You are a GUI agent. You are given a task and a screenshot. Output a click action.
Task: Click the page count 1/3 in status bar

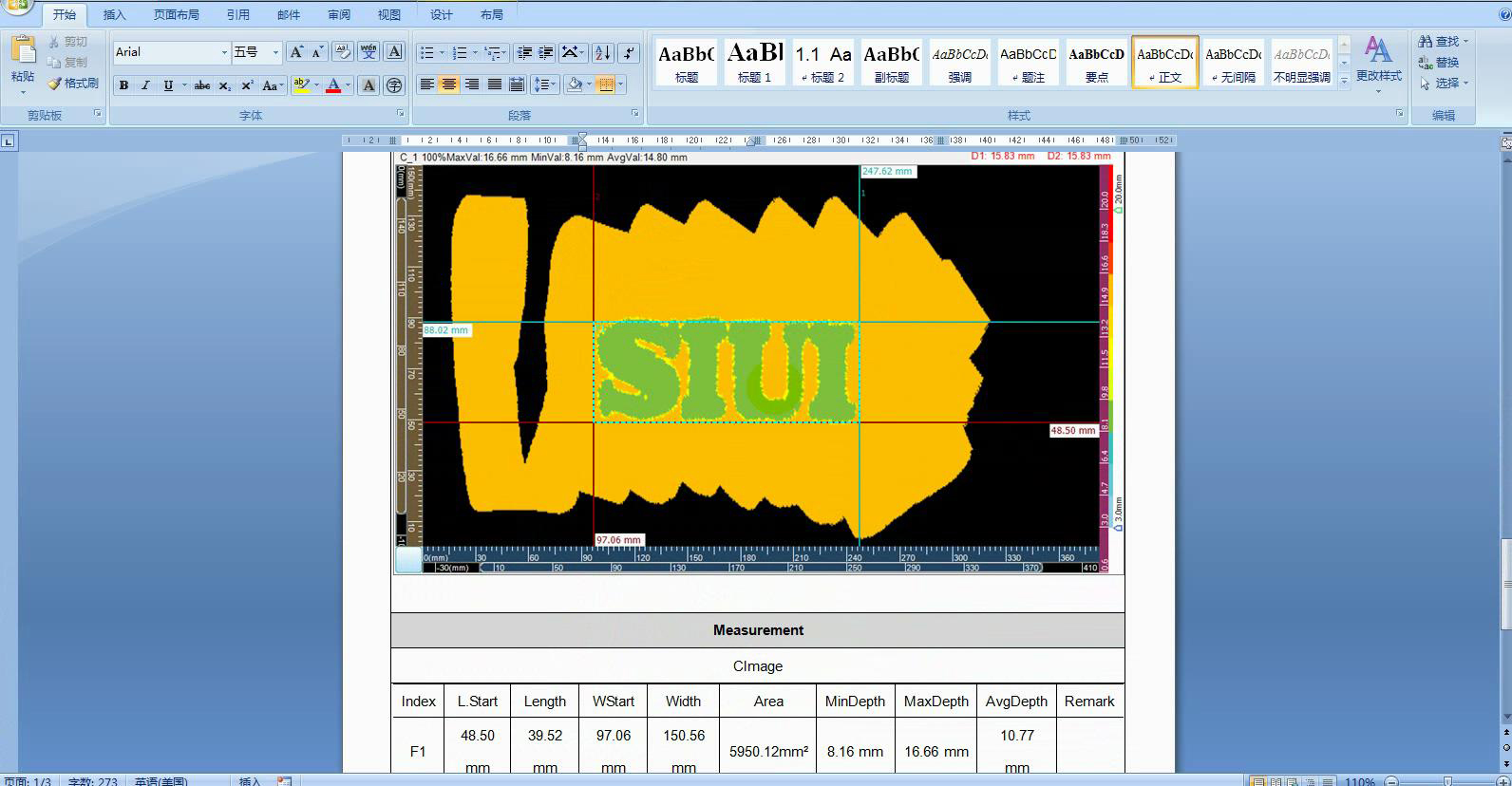pos(28,781)
